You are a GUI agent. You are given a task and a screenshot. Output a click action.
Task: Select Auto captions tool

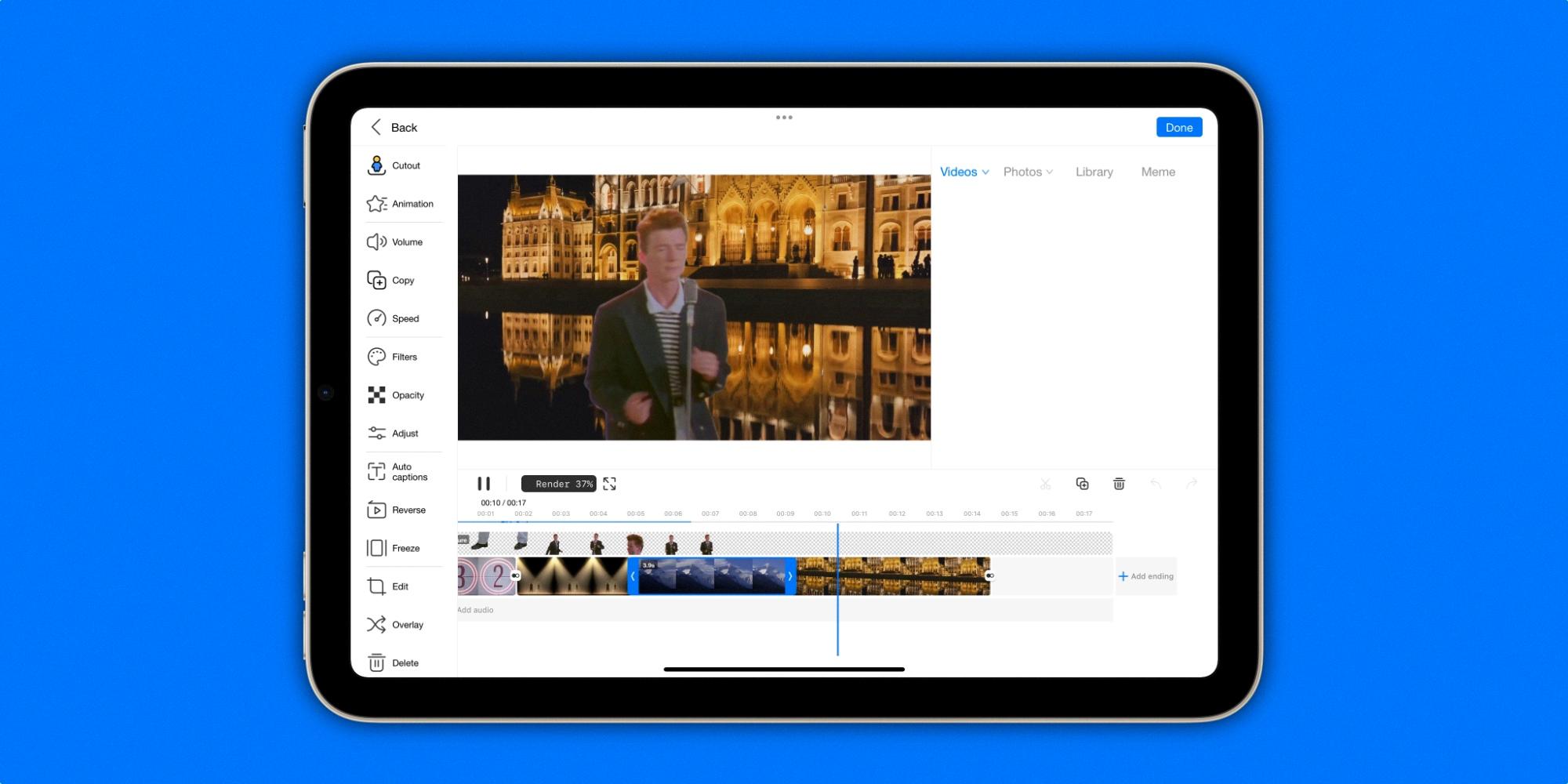[397, 471]
